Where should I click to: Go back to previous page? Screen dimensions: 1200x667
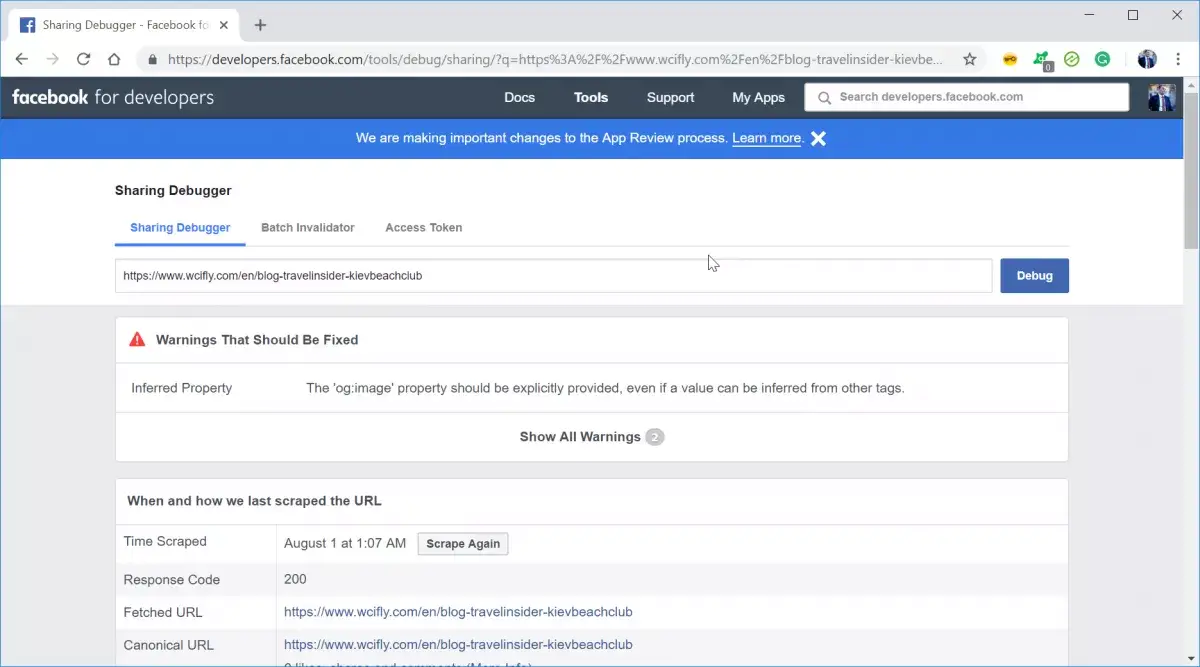pos(22,59)
